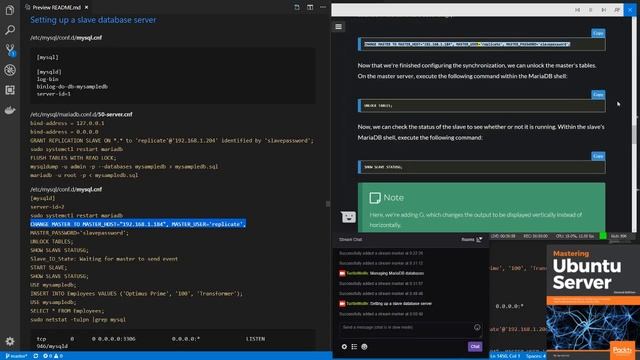640x360 pixels.
Task: Open the Explorer view in the activity bar
Action: tap(10, 10)
